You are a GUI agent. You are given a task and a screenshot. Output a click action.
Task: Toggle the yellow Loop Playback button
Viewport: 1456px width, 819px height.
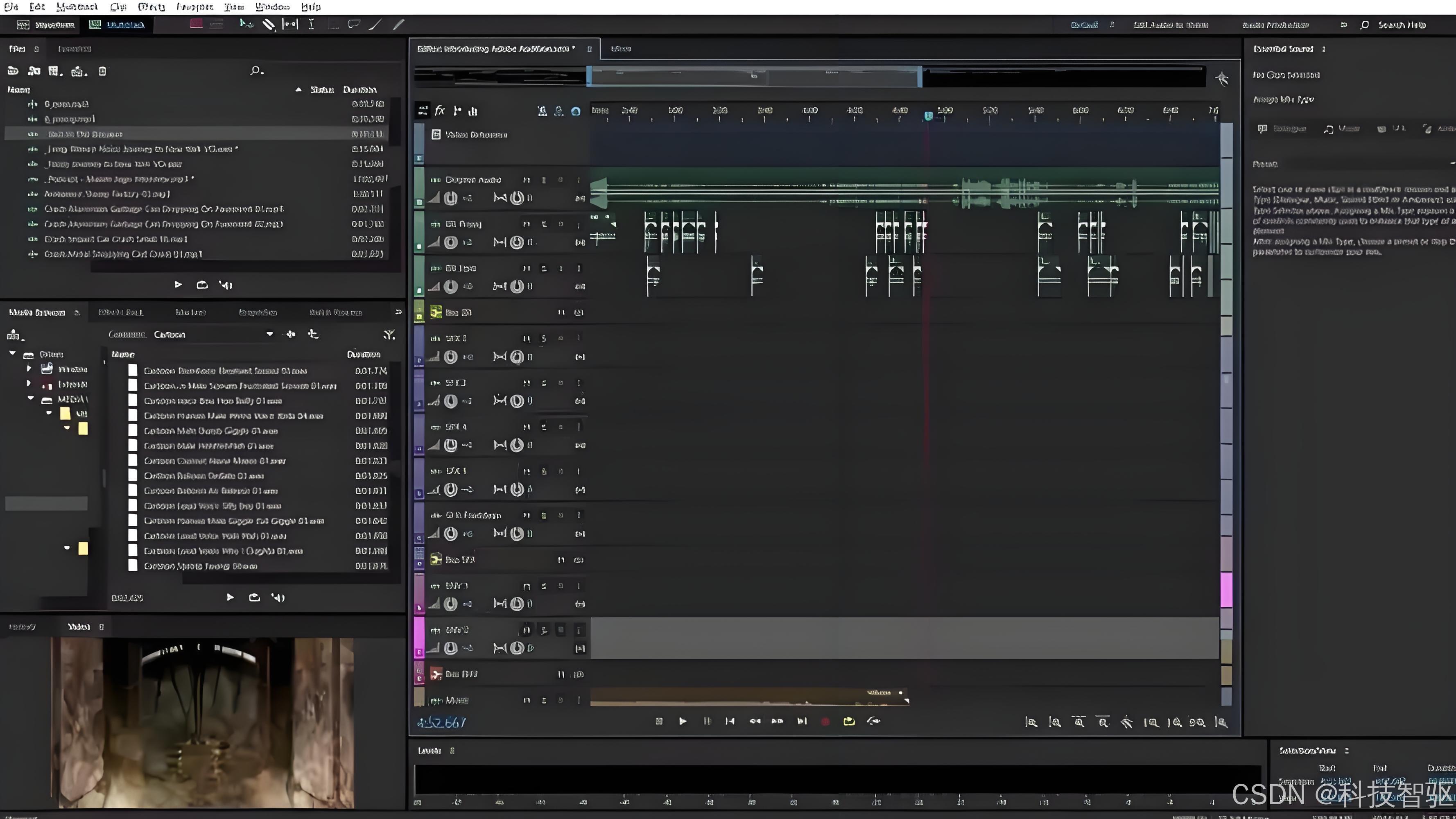point(849,722)
